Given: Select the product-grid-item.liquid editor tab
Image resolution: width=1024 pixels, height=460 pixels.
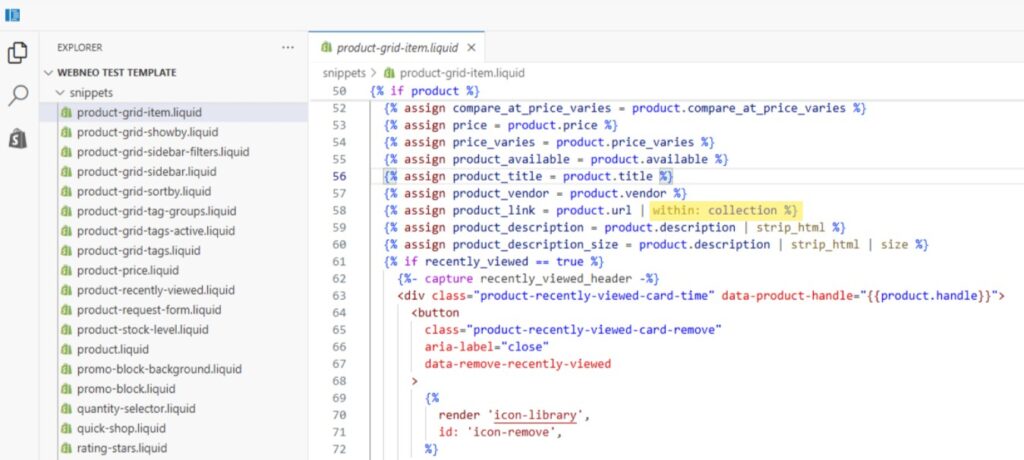Looking at the screenshot, I should (397, 47).
